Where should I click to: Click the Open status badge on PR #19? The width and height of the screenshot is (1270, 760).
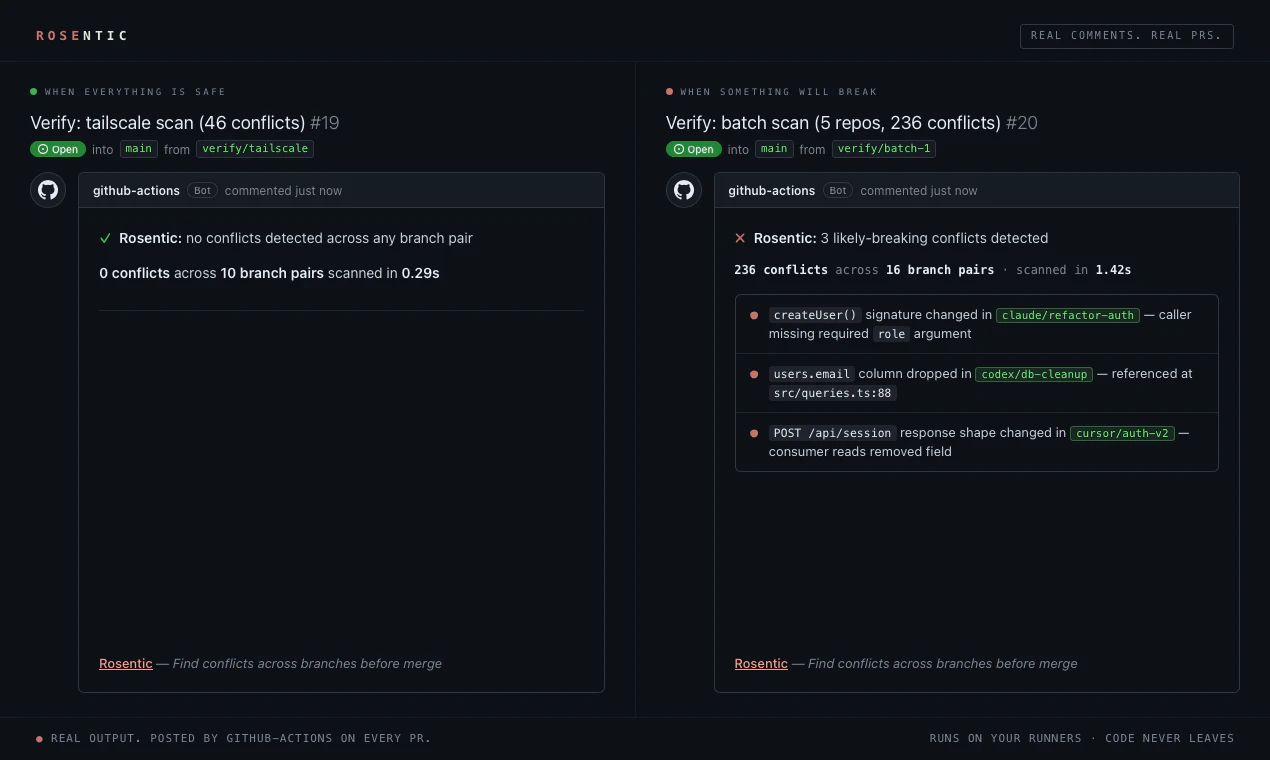tap(58, 149)
